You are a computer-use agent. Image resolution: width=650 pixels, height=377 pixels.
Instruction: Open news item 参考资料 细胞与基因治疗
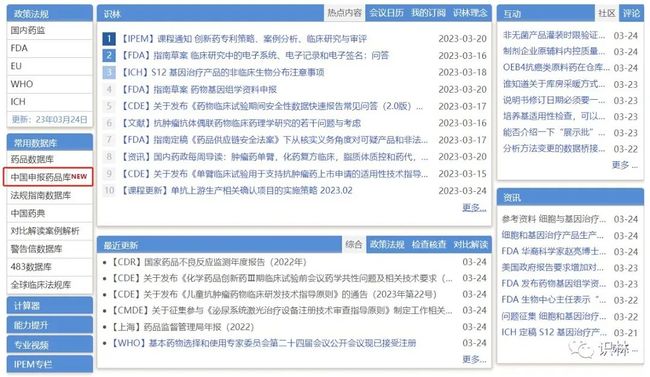point(554,219)
